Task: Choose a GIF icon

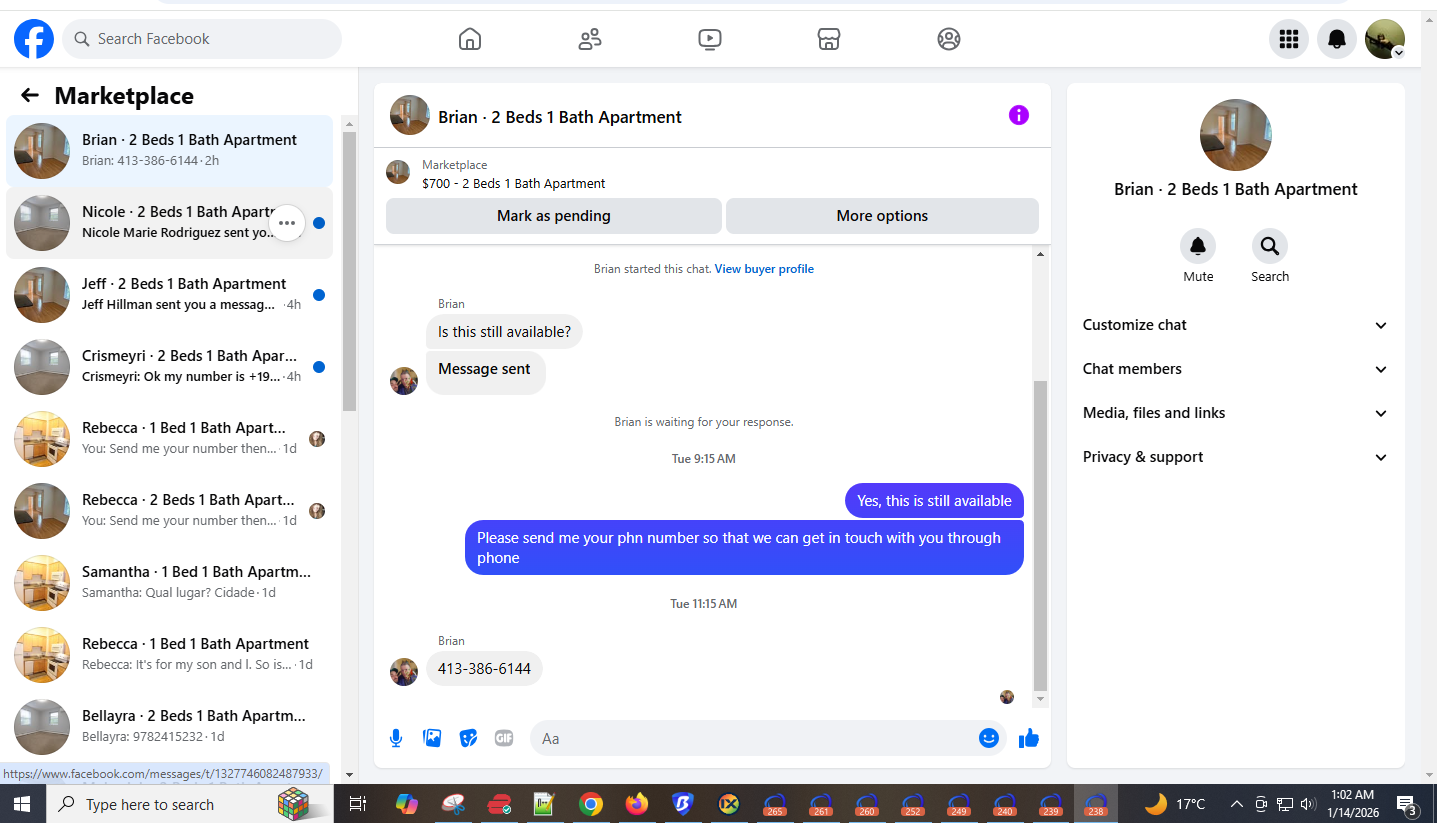Action: click(504, 738)
